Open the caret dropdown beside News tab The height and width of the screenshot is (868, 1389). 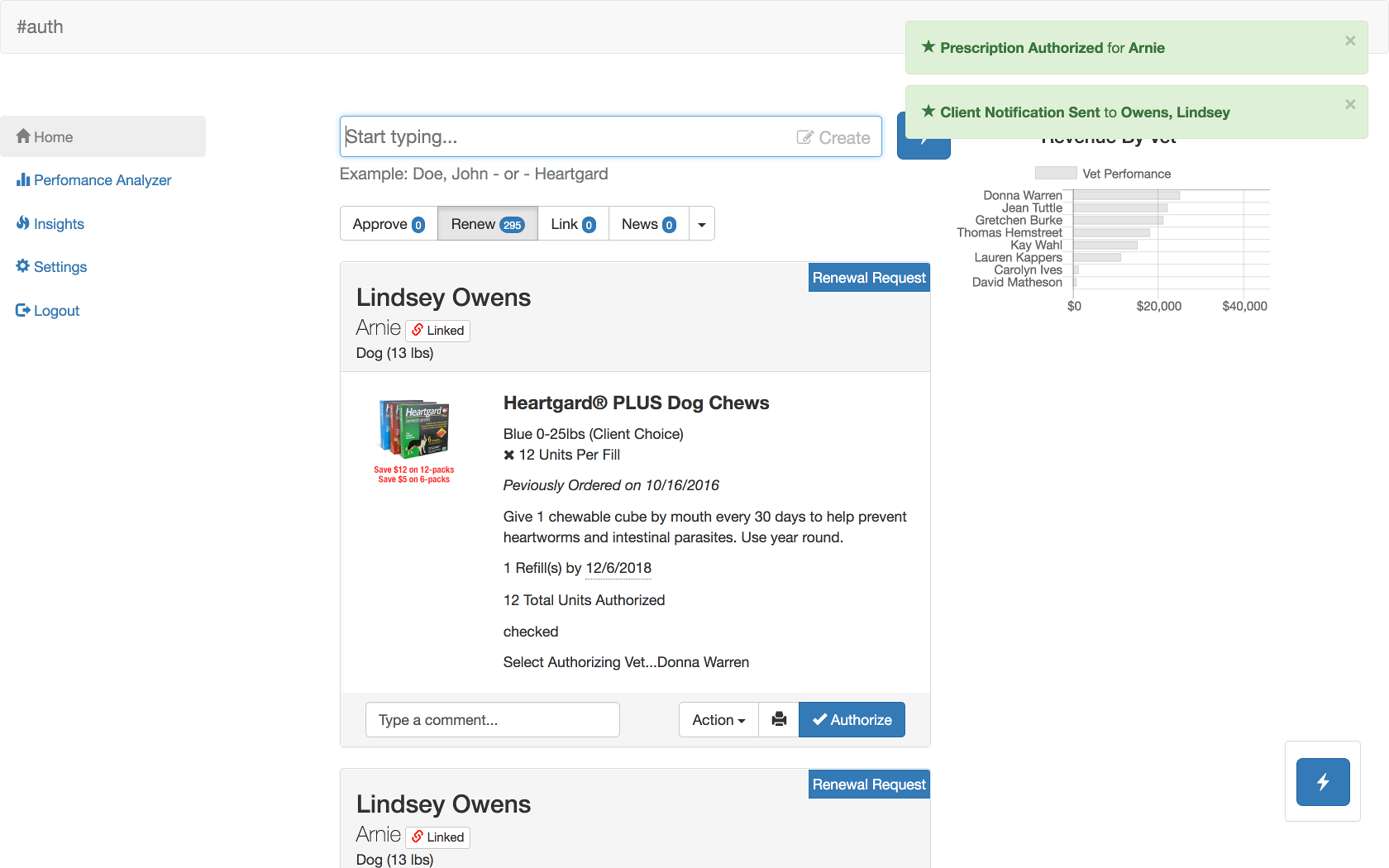(701, 224)
